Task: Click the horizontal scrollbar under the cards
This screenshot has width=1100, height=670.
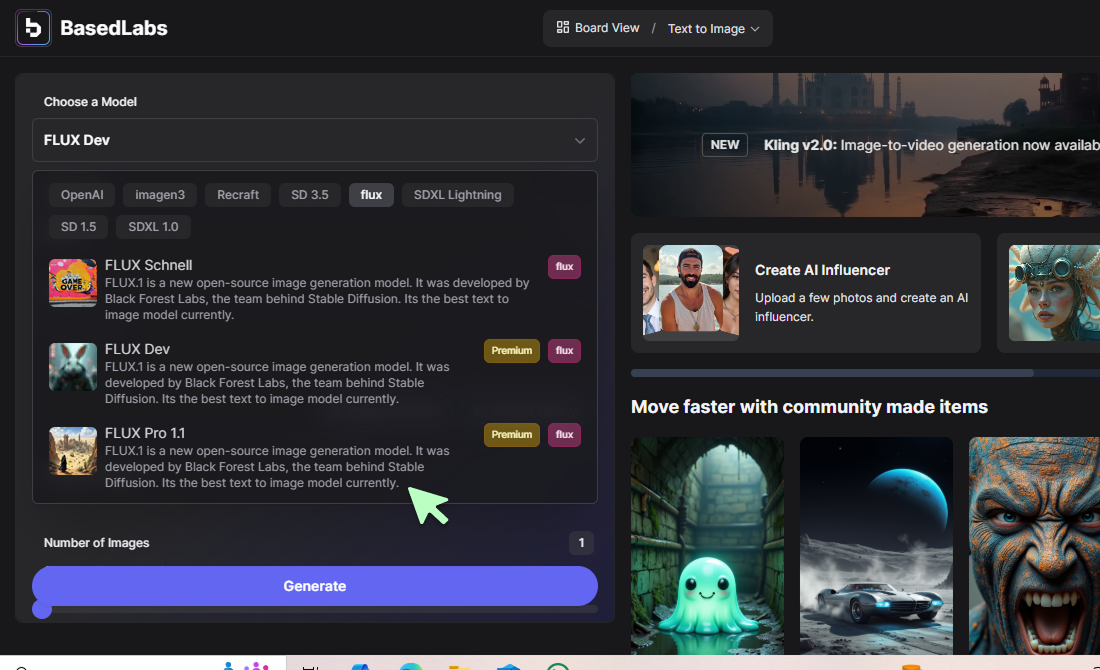Action: pyautogui.click(x=832, y=373)
